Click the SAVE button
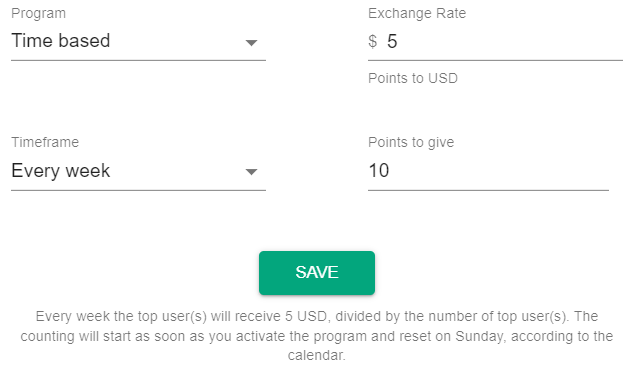Viewport: 637px width, 384px height. [x=317, y=273]
